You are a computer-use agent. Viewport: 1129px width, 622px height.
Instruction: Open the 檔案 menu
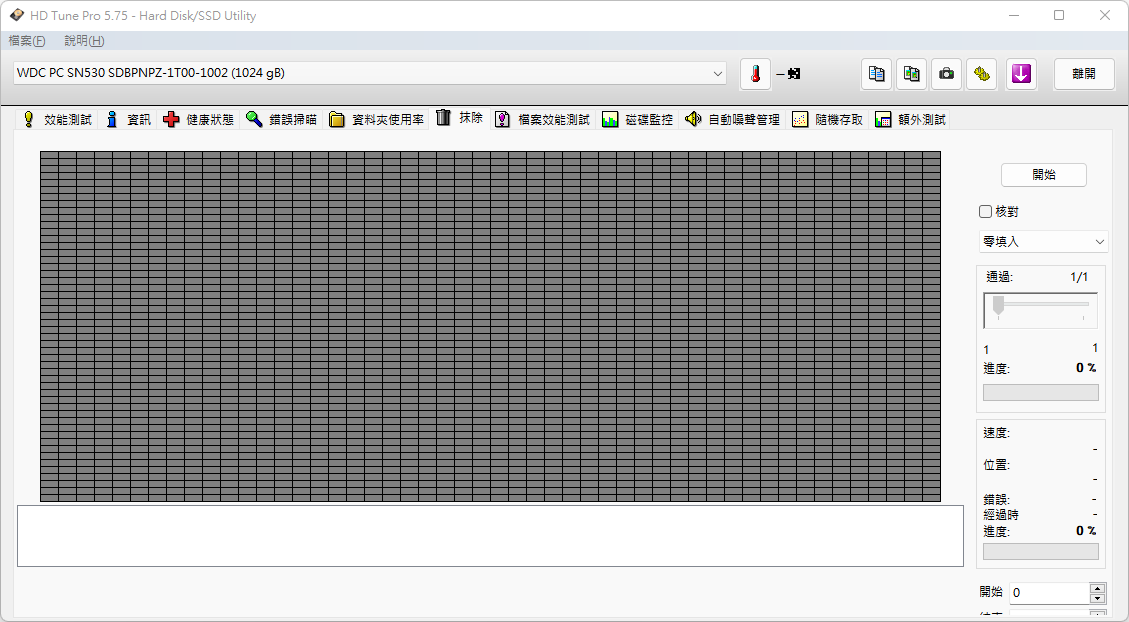[x=27, y=41]
